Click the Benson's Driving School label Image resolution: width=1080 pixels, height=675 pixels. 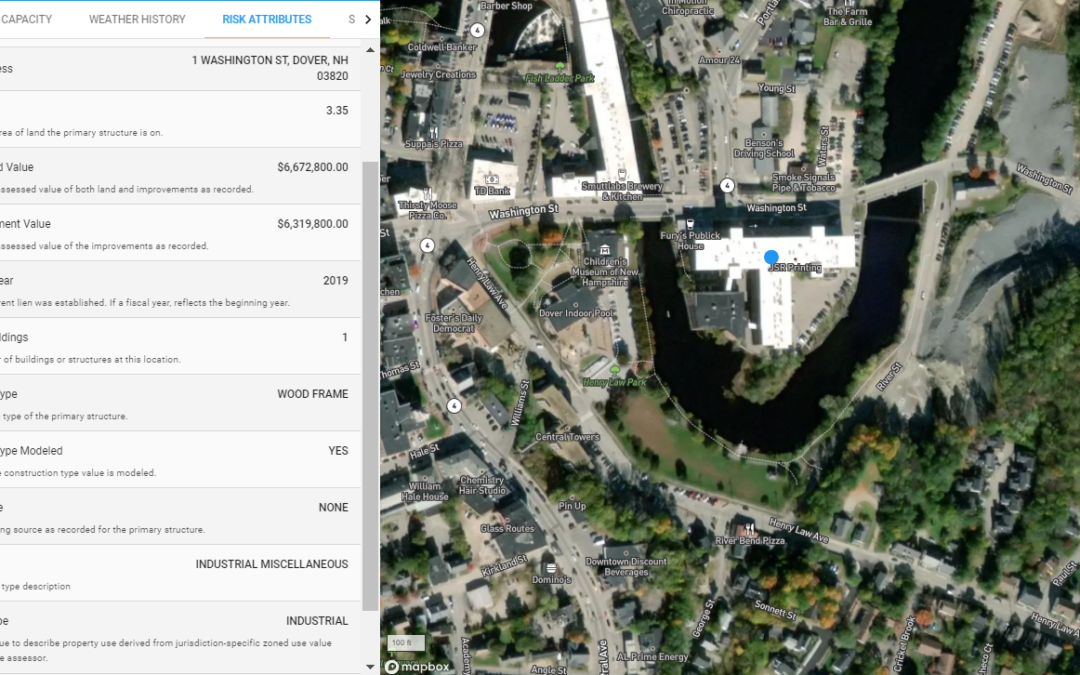tap(763, 148)
